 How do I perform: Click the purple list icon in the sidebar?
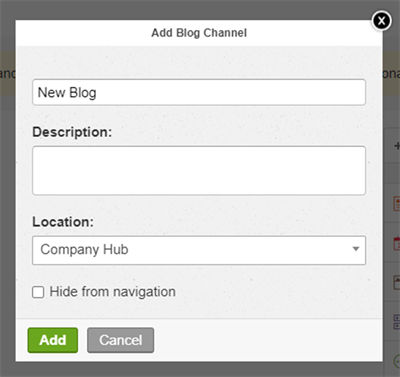point(397,321)
